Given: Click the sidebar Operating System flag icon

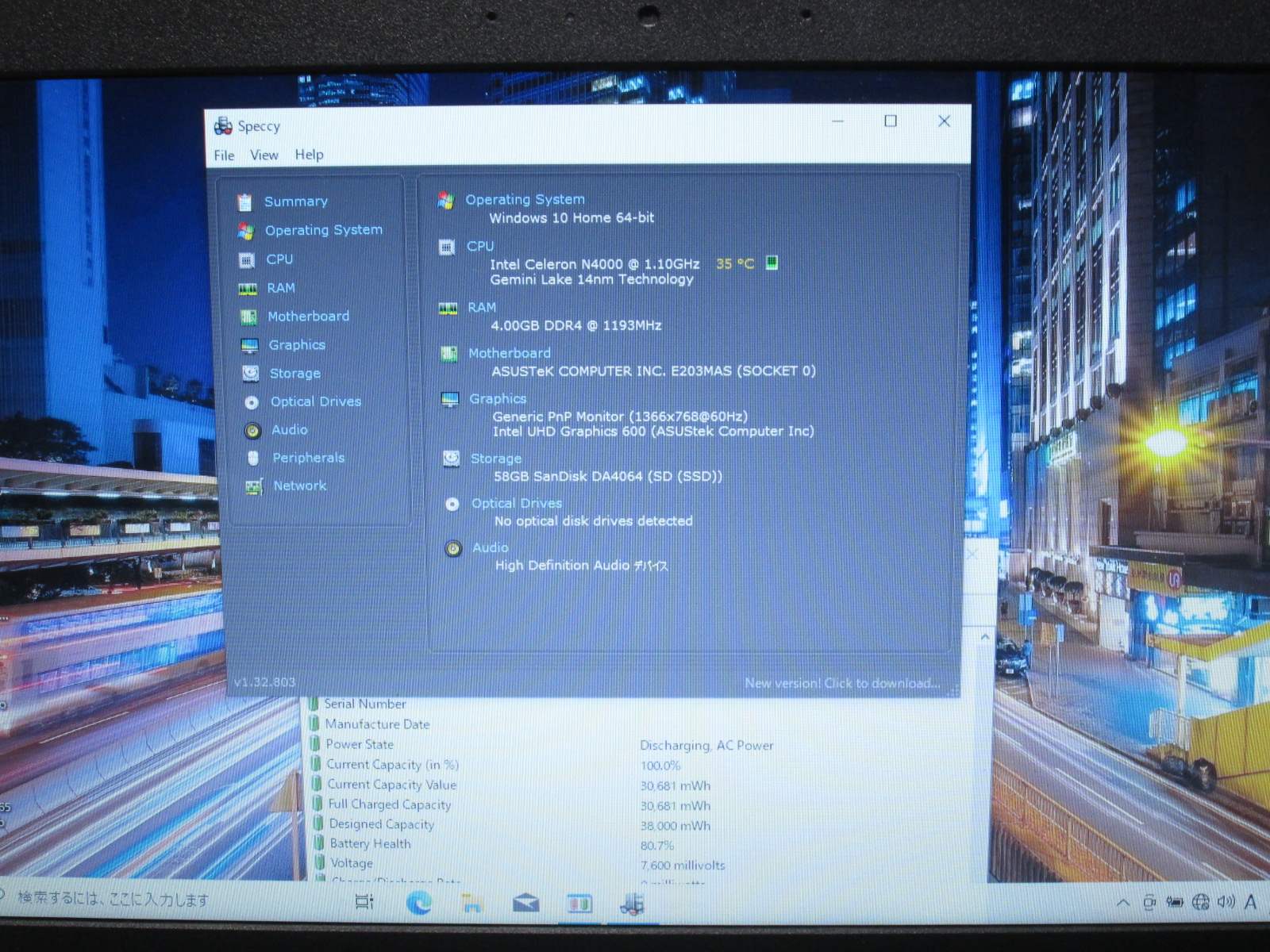Looking at the screenshot, I should coord(246,231).
